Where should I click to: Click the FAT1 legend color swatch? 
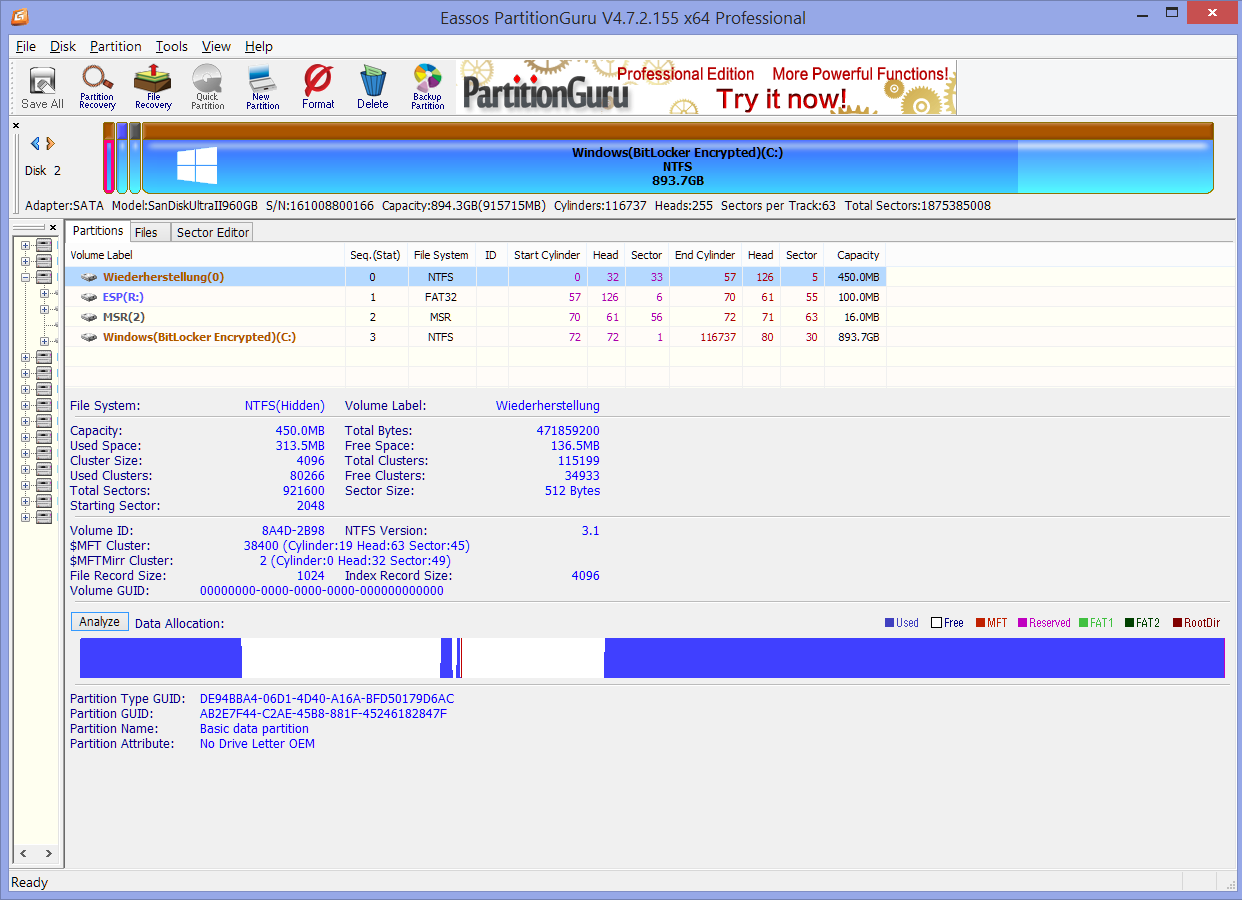(x=1083, y=623)
